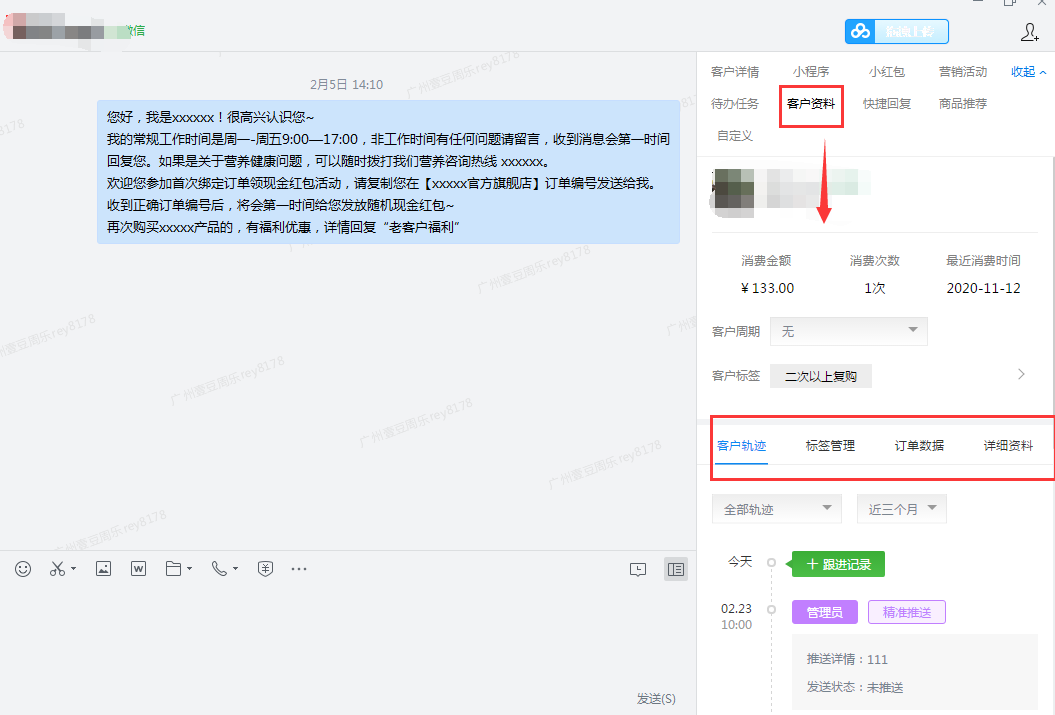Screen dimensions: 1055x715
Task: Click the arrow beside 客户标签 tags
Action: click(1021, 375)
